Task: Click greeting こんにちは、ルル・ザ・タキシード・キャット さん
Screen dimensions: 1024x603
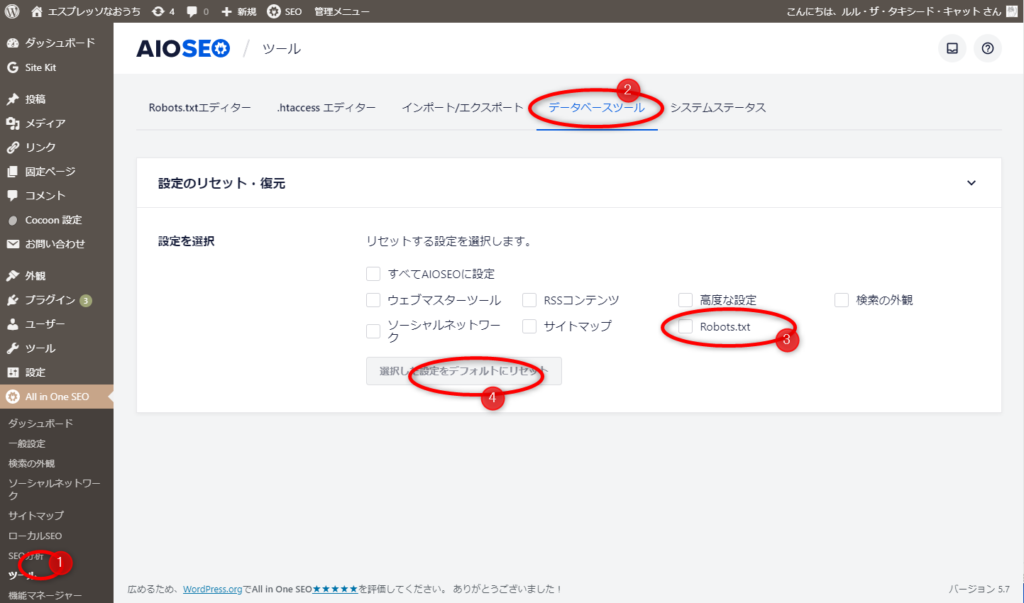Action: (x=893, y=11)
